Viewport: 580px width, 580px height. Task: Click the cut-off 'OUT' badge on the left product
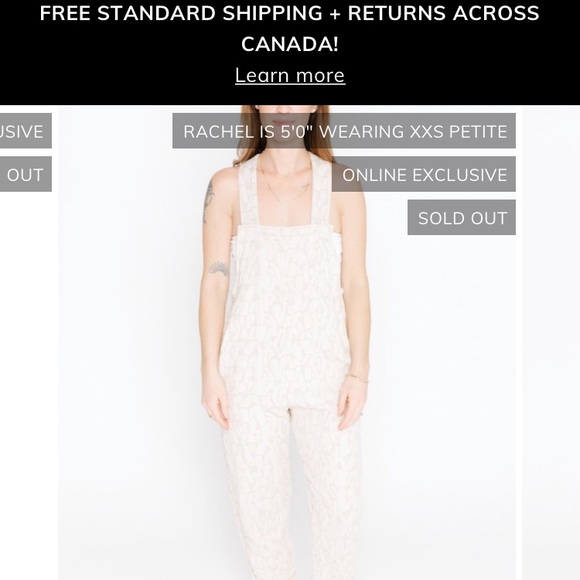[x=26, y=174]
